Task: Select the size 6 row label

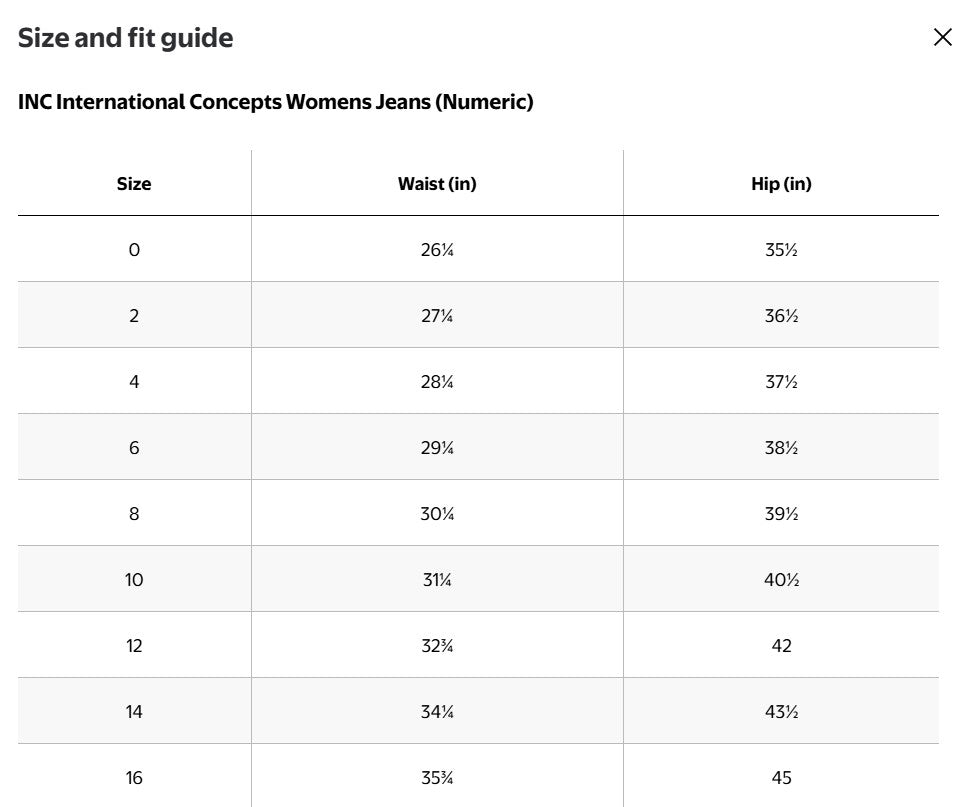Action: click(x=134, y=448)
